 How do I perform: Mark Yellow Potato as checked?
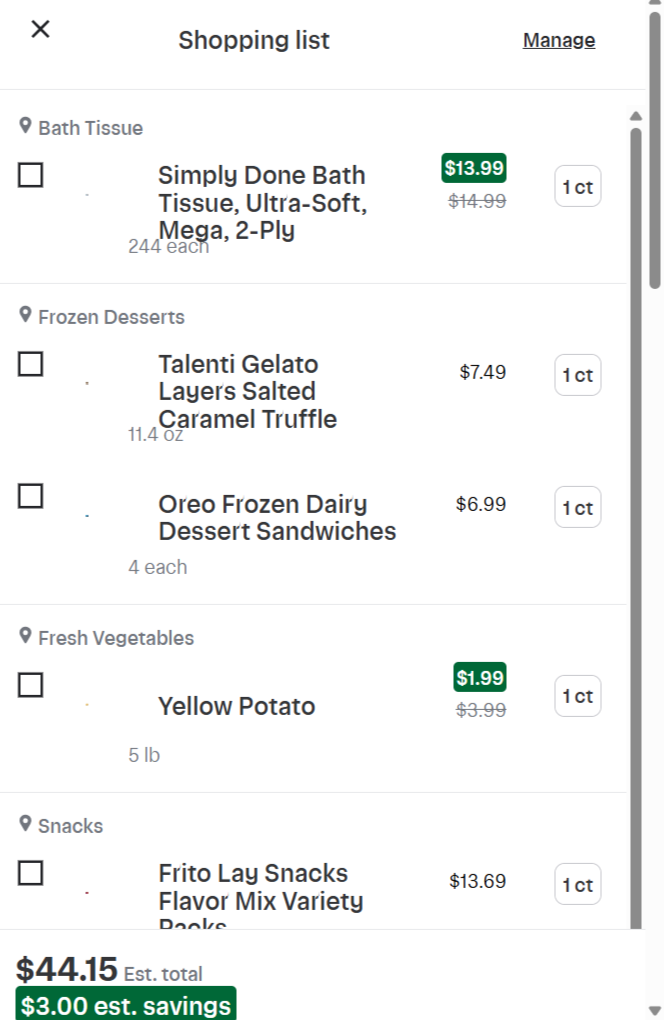click(x=31, y=685)
